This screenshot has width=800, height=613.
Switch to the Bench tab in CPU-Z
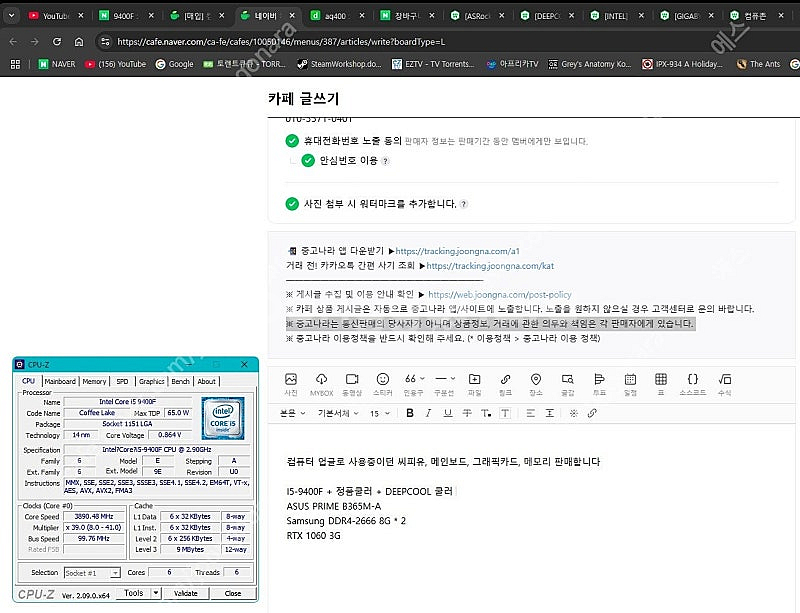pyautogui.click(x=180, y=381)
